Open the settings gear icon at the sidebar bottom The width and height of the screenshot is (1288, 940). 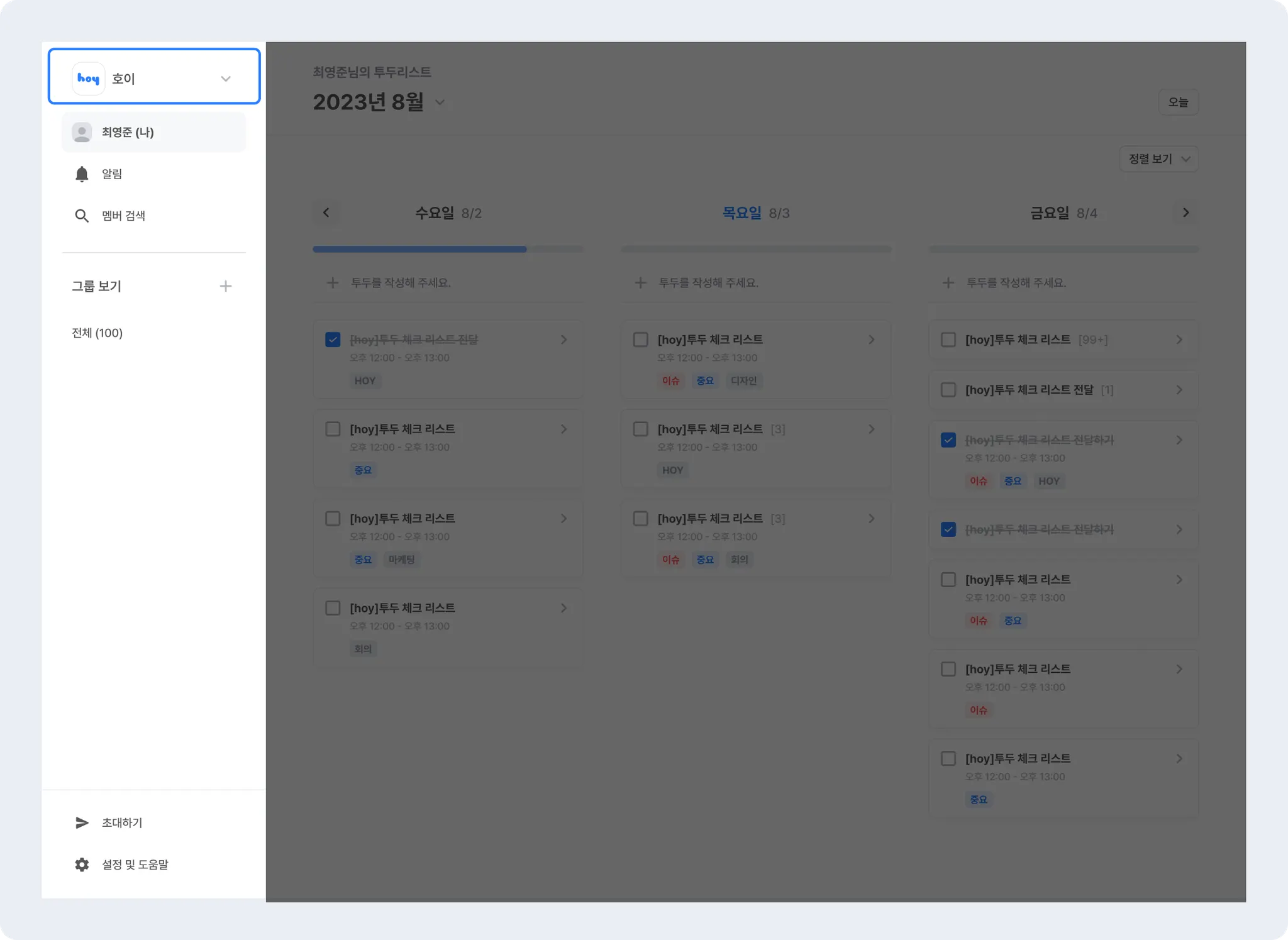pos(82,865)
